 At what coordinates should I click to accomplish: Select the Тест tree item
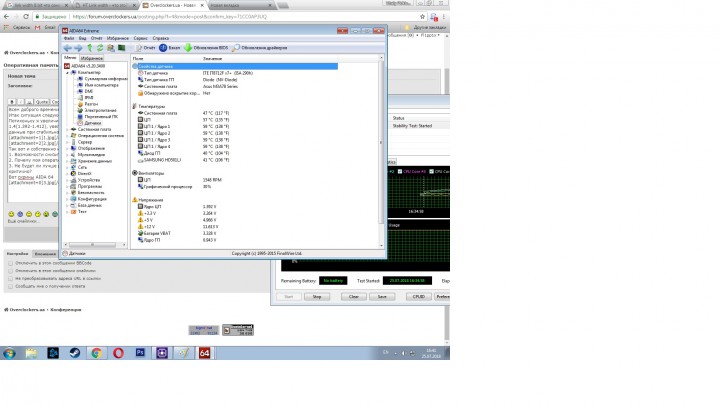coord(79,212)
